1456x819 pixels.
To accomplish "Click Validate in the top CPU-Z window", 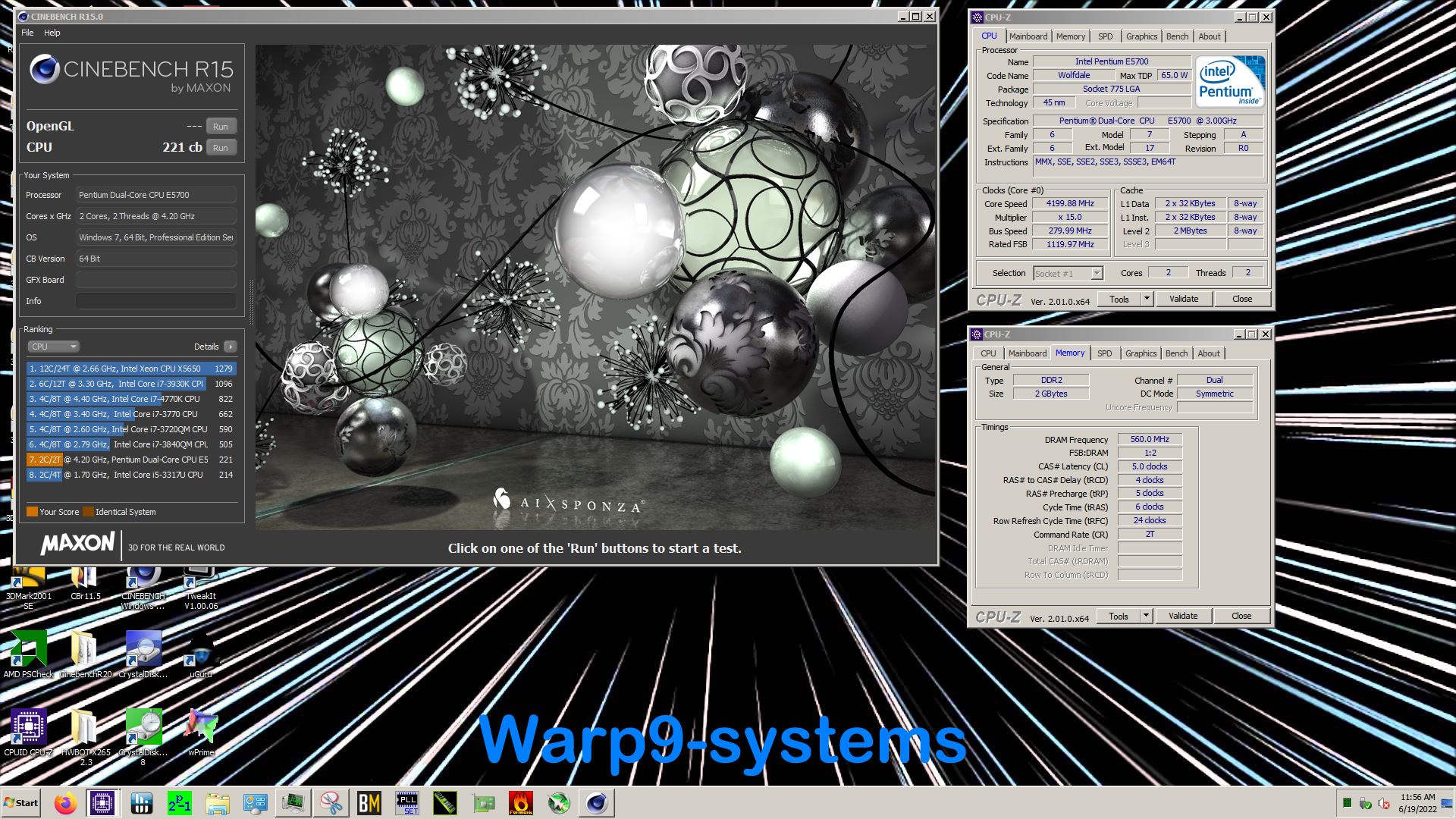I will pyautogui.click(x=1184, y=300).
